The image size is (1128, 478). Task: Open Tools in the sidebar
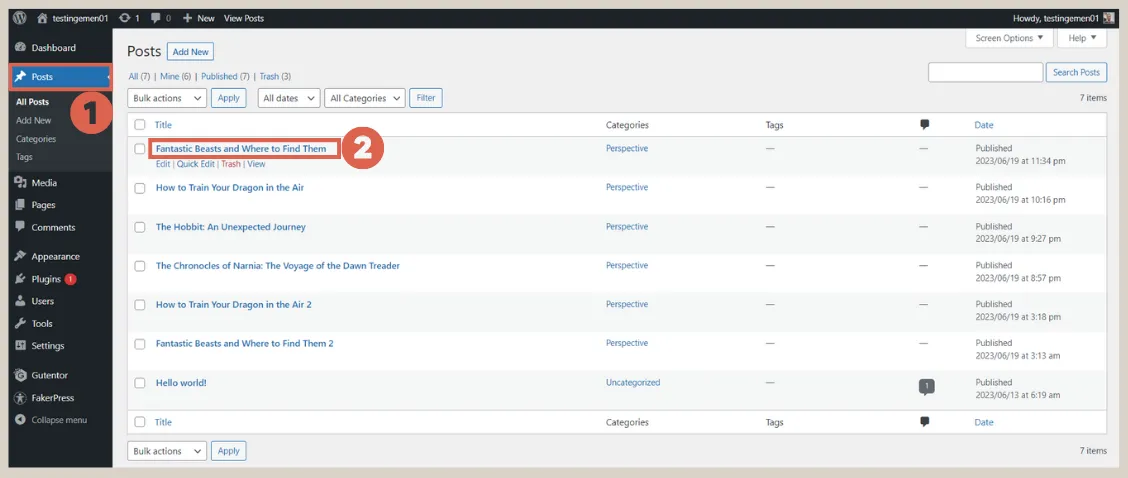coord(42,324)
